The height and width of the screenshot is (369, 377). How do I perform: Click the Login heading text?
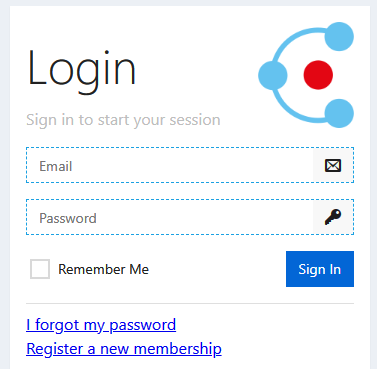click(82, 69)
